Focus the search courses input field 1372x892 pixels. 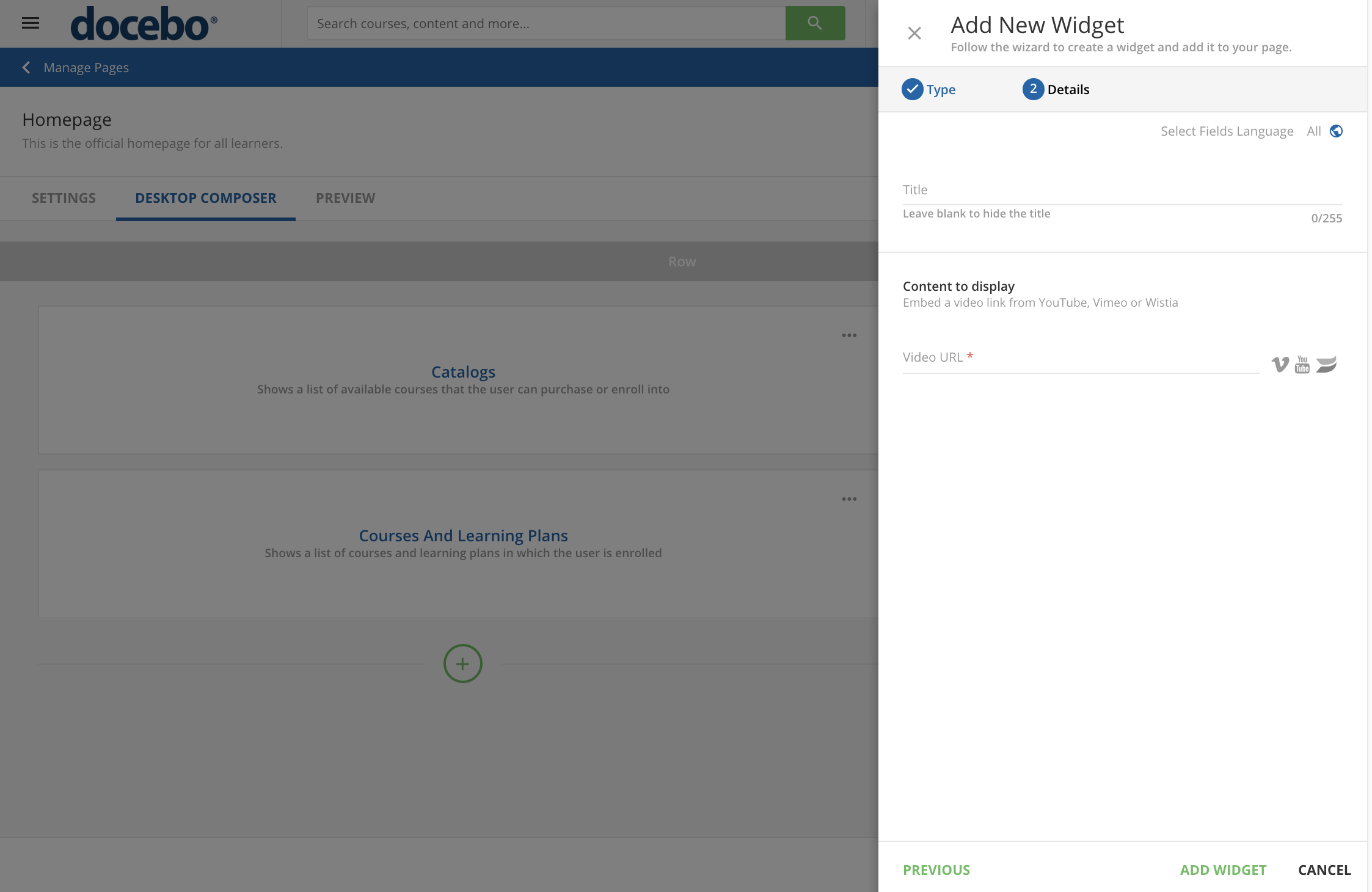point(546,23)
